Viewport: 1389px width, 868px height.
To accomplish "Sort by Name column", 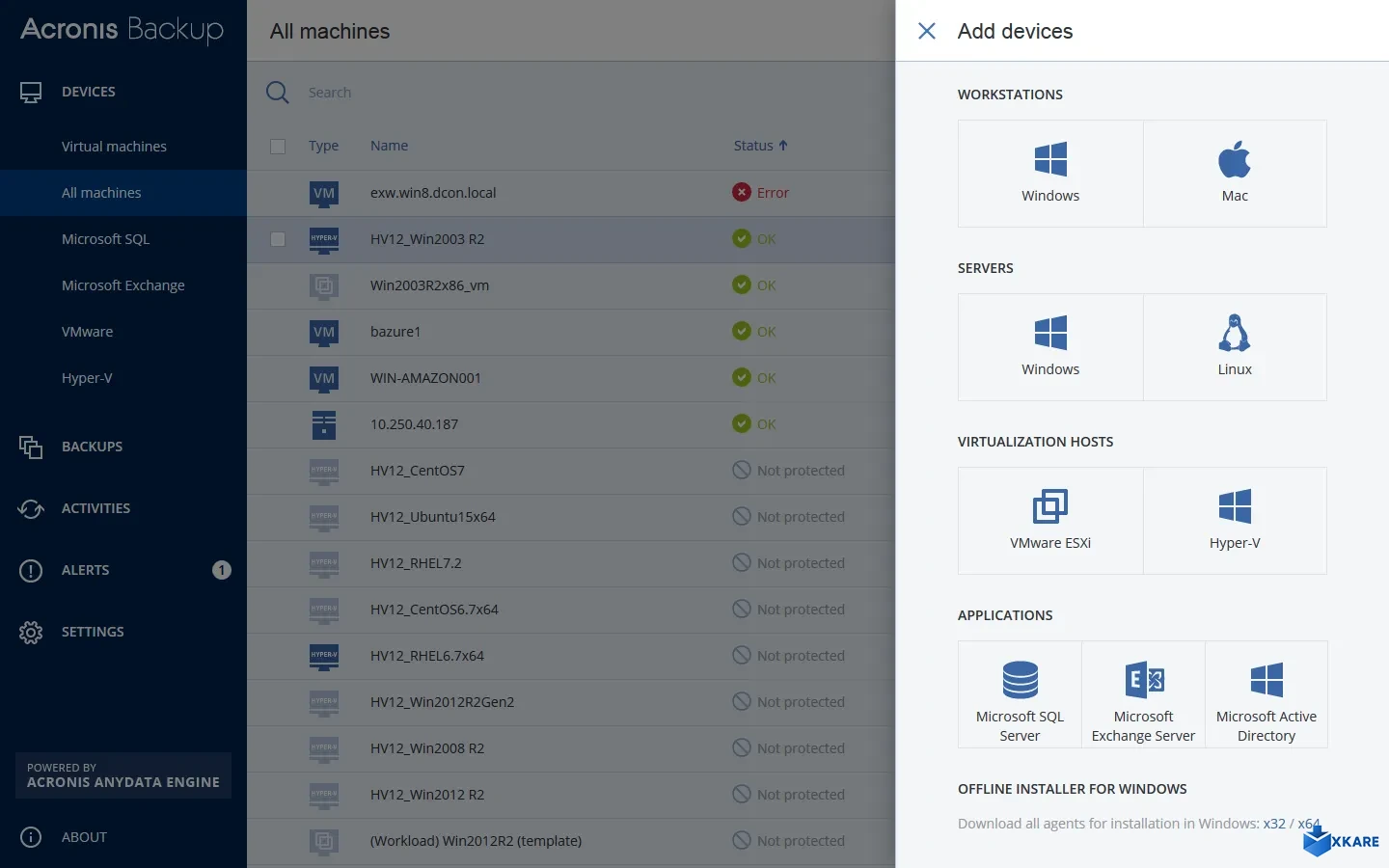I will 389,146.
